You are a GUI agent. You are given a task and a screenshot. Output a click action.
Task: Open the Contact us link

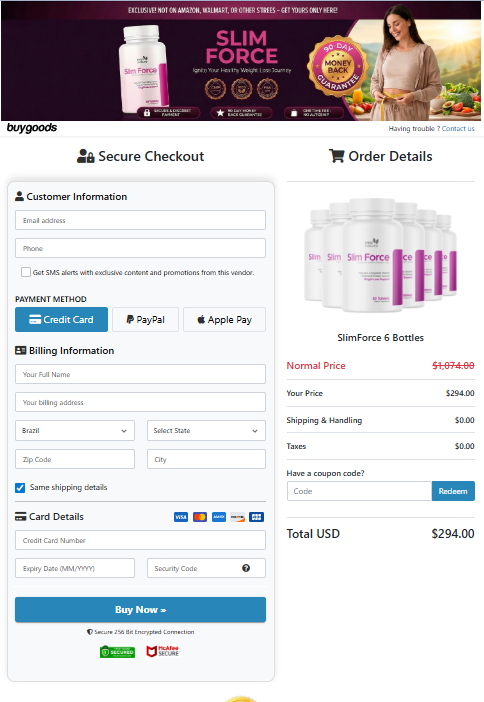[x=458, y=128]
